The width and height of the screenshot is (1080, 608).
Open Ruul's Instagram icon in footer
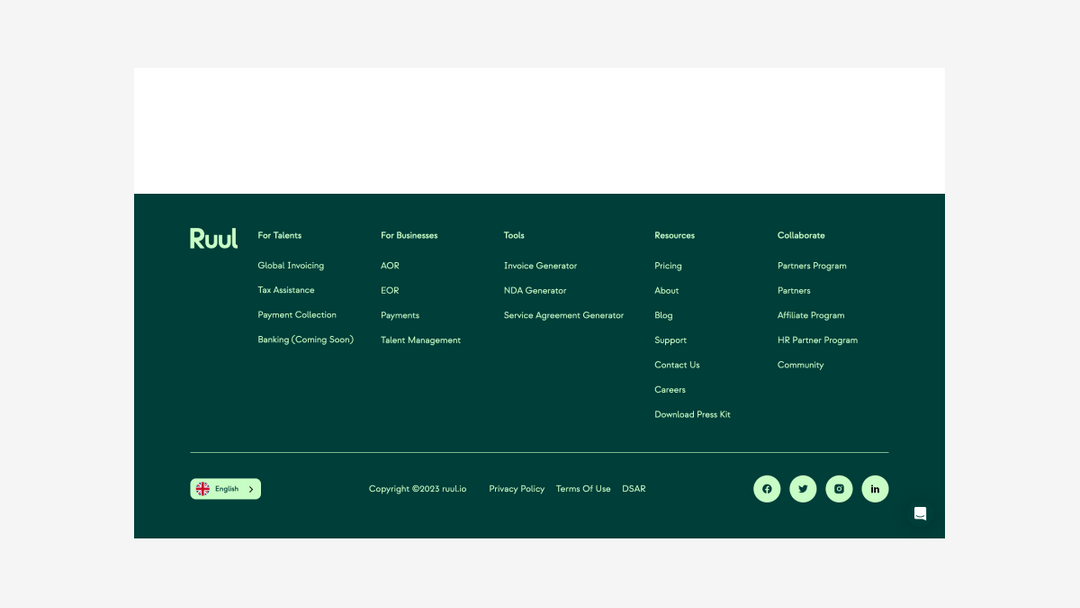[x=839, y=489]
